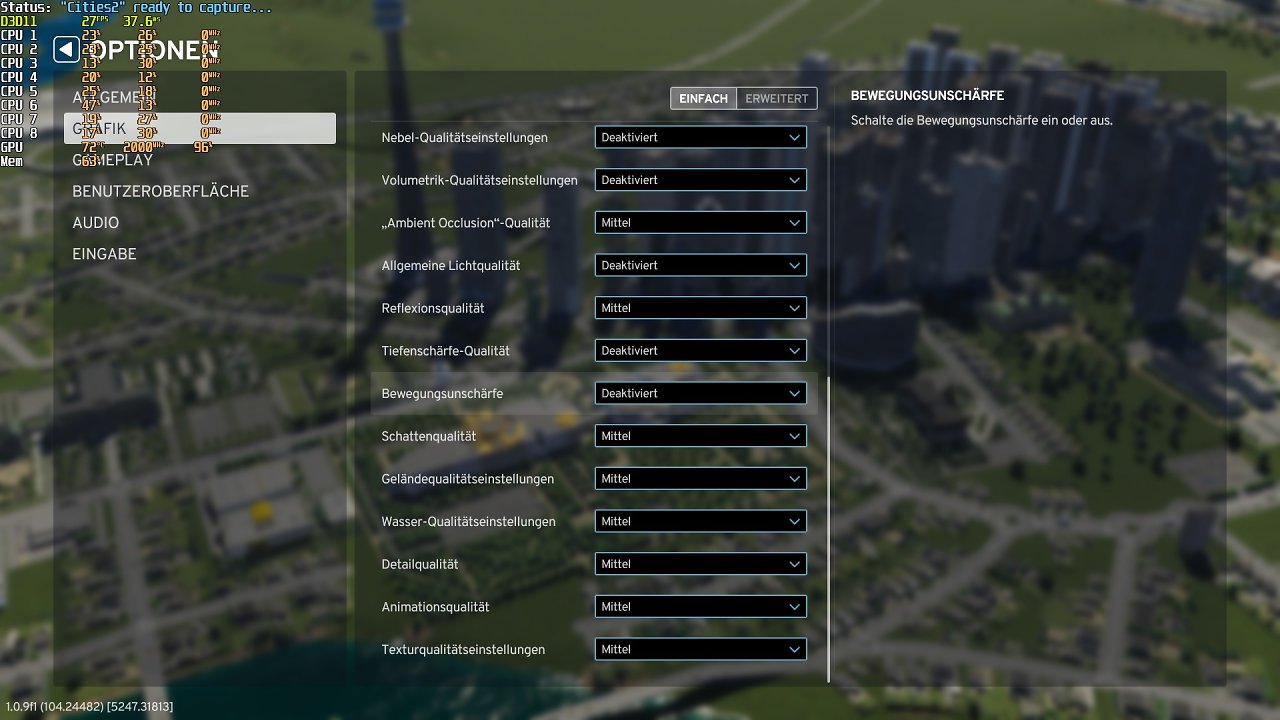
Task: Open the Wasser-Qualitätseinstellungen dropdown
Action: pyautogui.click(x=701, y=521)
